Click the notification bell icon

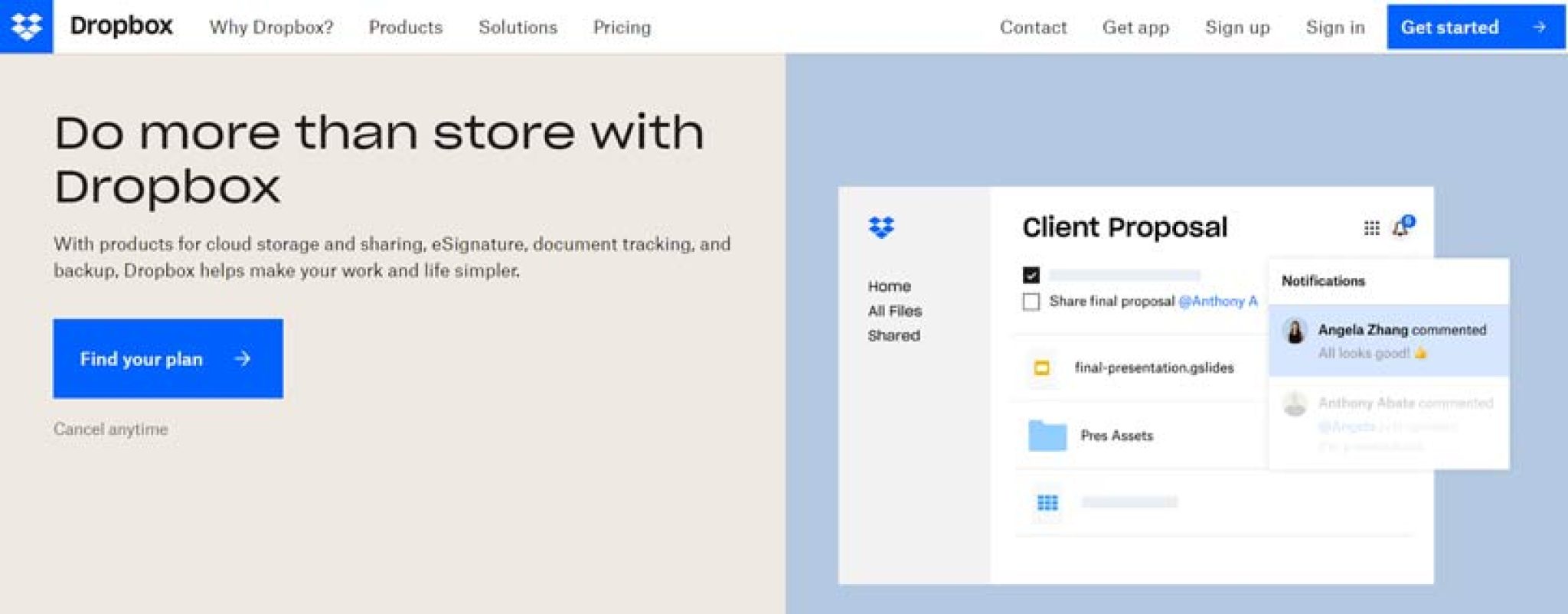click(x=1403, y=227)
